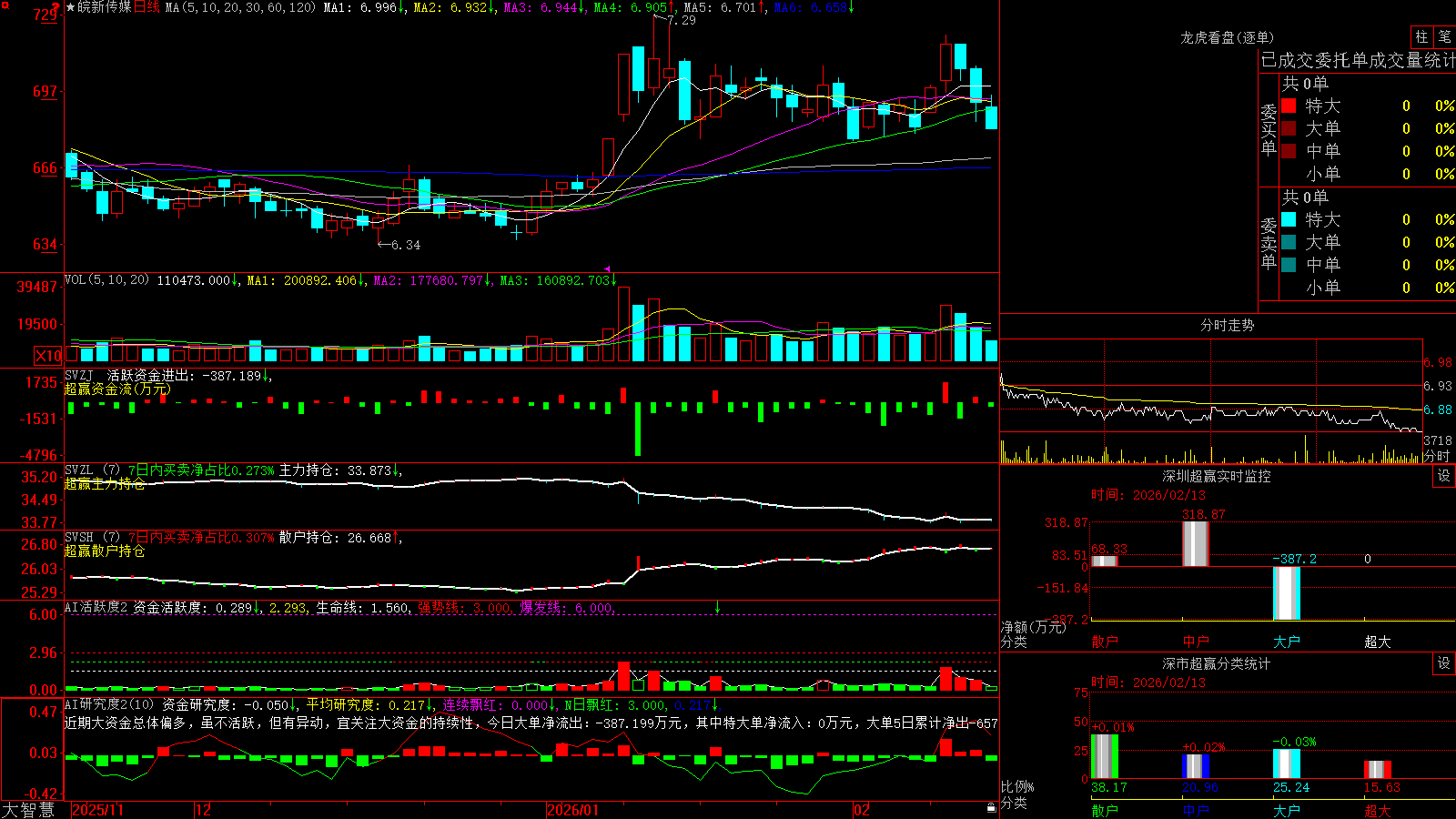Click the teal 大单 sell-order swatch
Image resolution: width=1456 pixels, height=819 pixels.
(x=1289, y=242)
